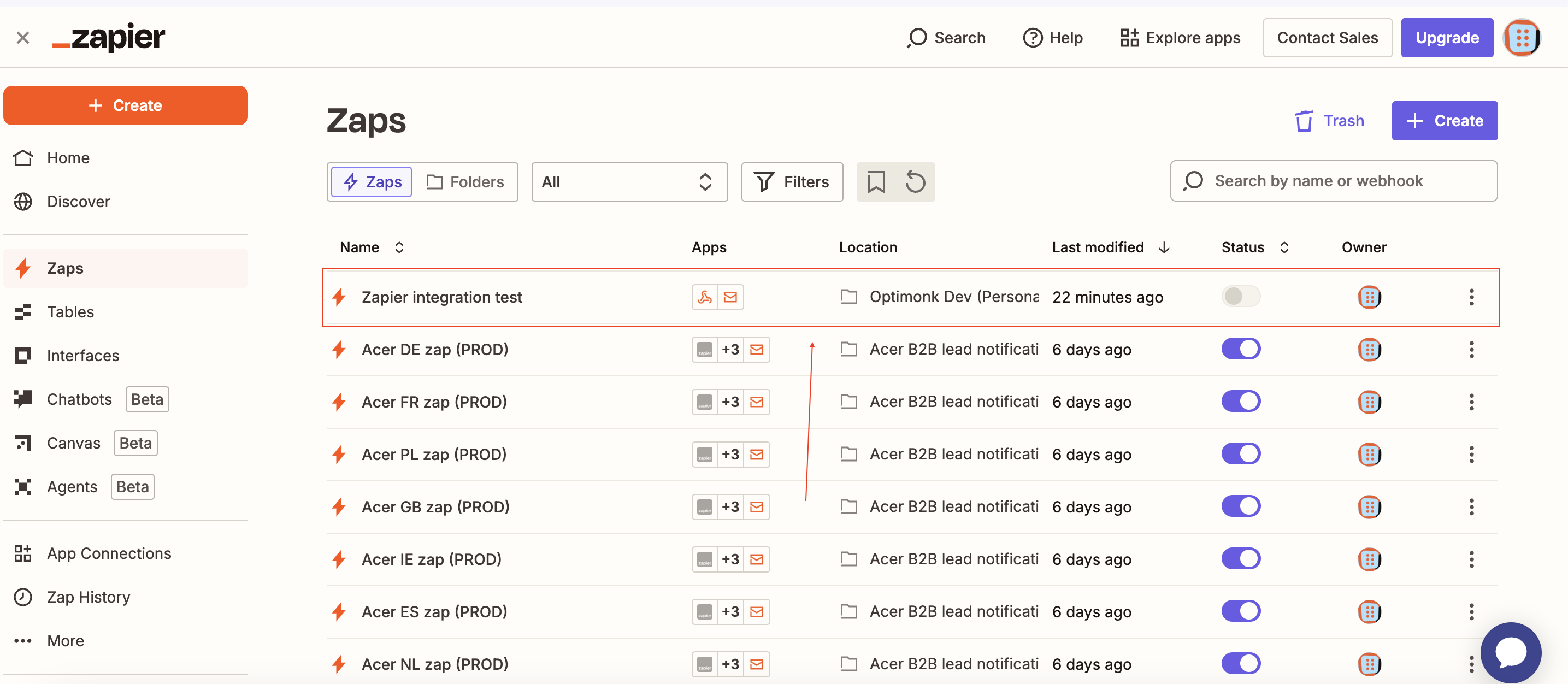
Task: Sort by Last modified column
Action: point(1111,247)
